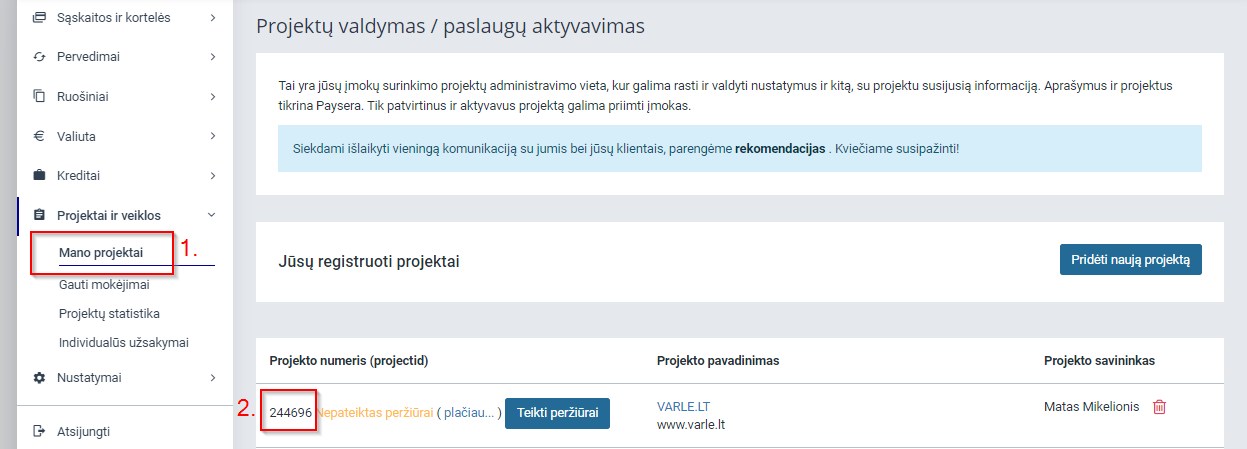1247x449 pixels.
Task: Click the Atsijungti logout icon
Action: 40,432
